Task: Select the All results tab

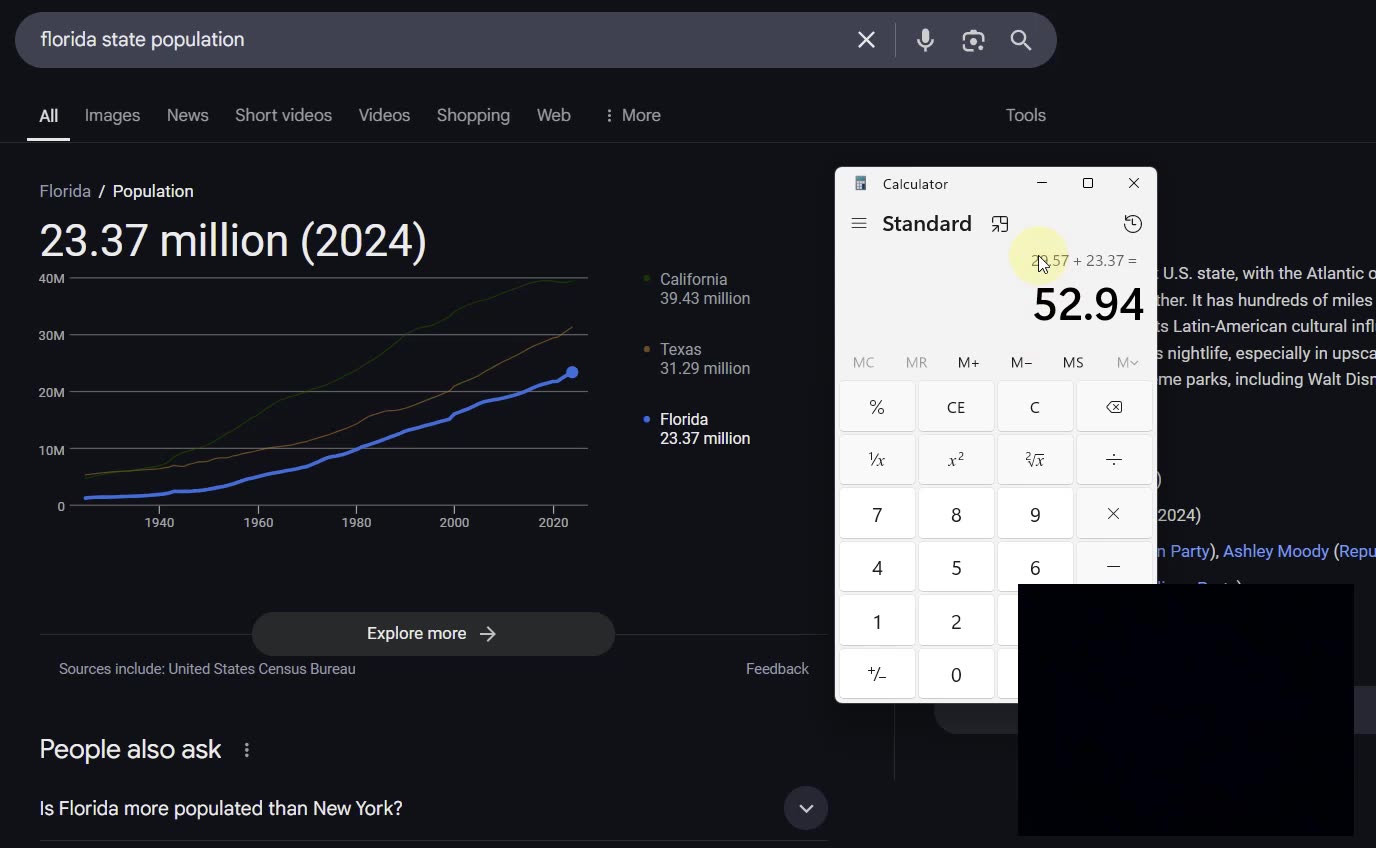Action: click(x=48, y=115)
